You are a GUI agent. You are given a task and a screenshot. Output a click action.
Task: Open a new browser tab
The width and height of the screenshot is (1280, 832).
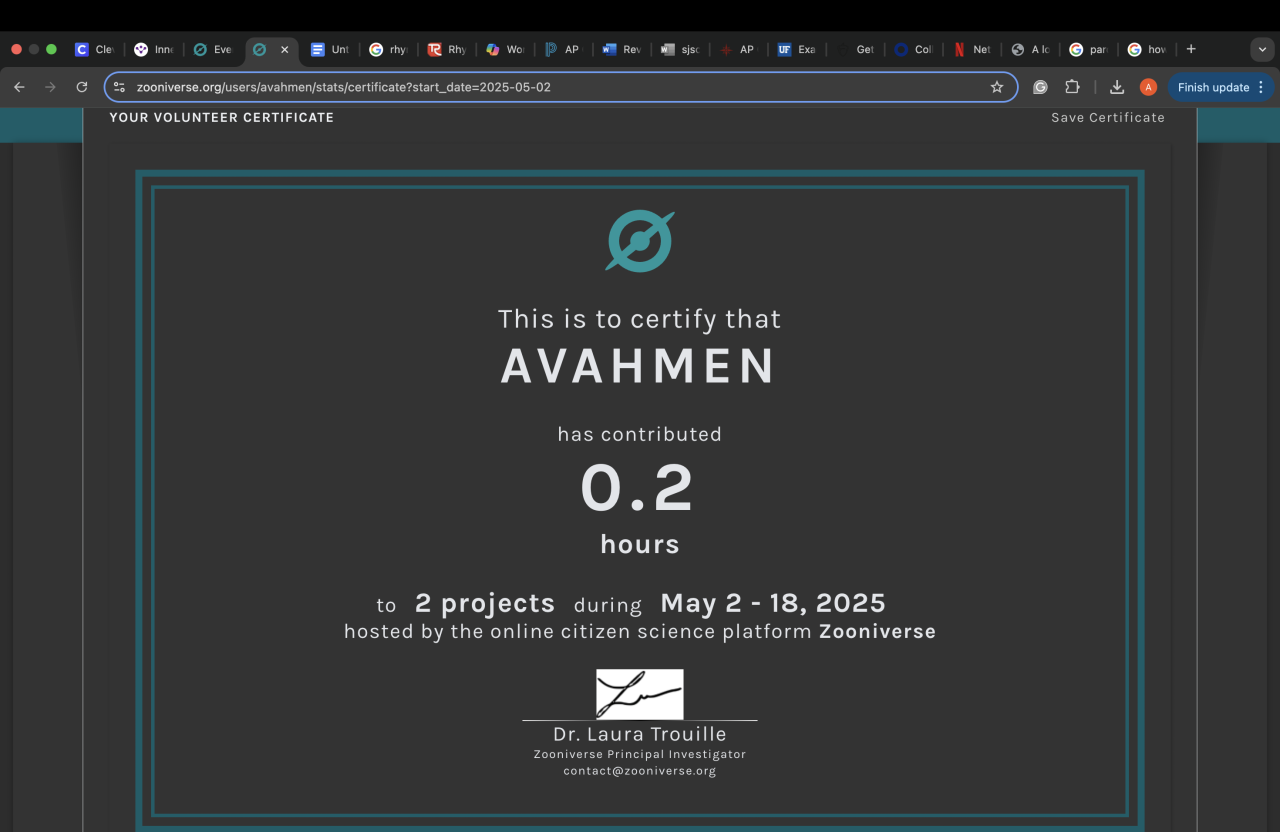(1191, 49)
